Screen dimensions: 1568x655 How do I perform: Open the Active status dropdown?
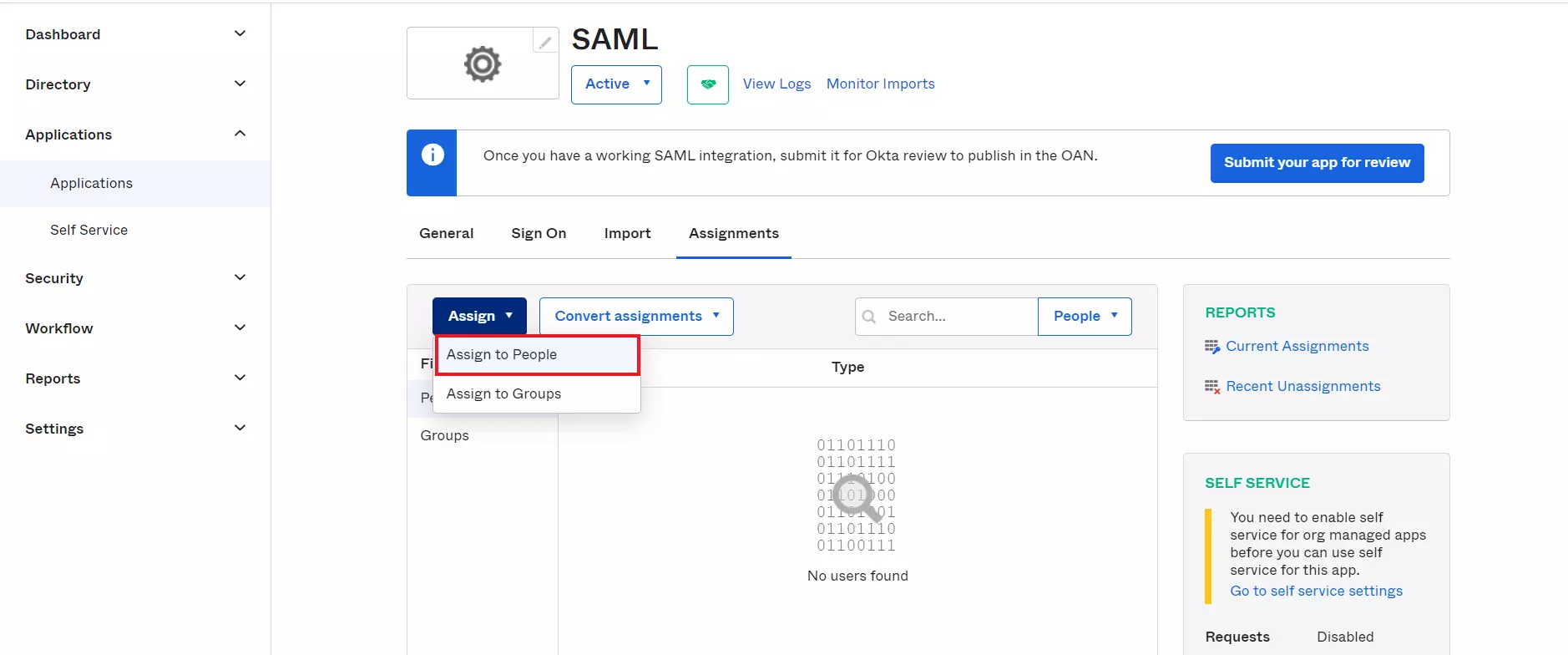(616, 84)
